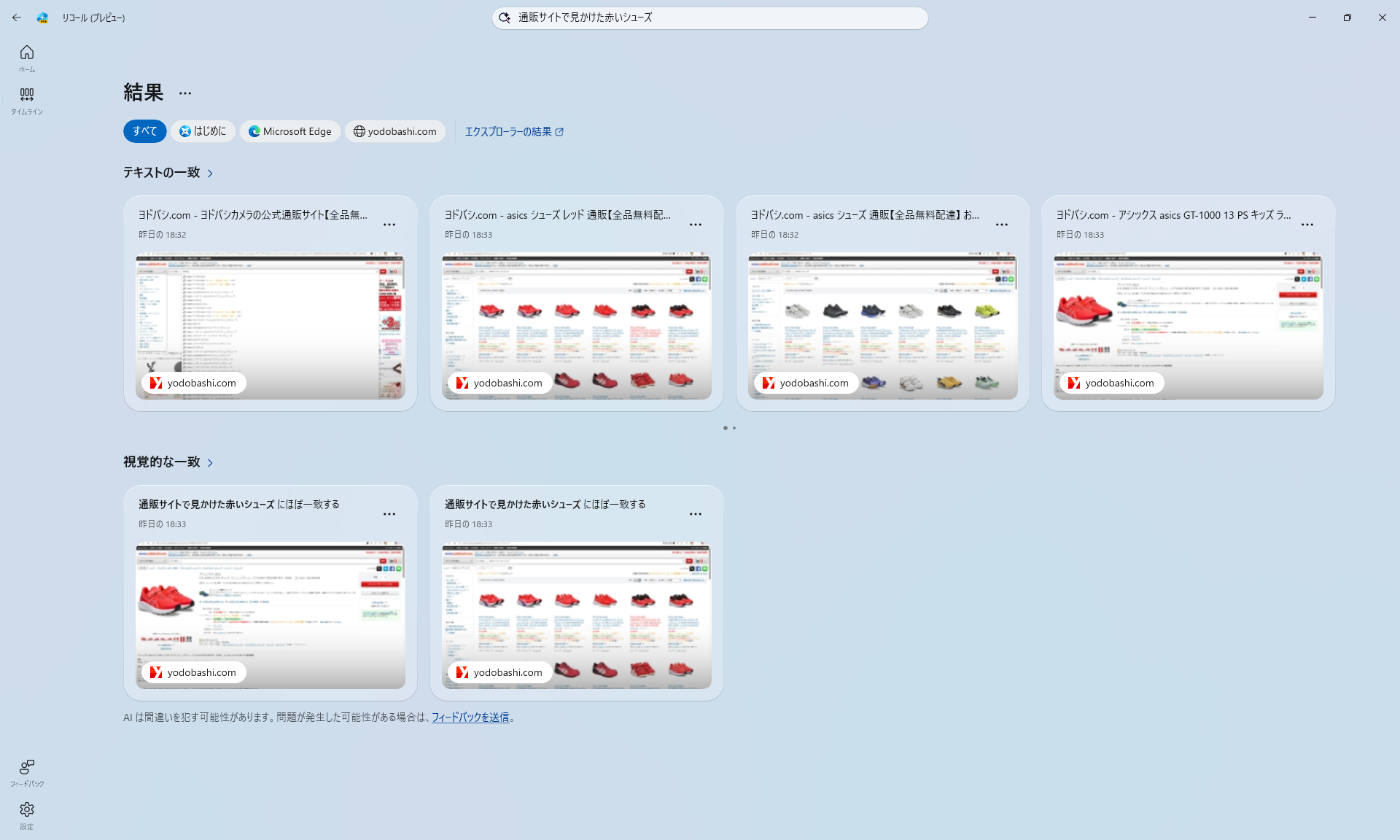Open options menu for first yodobashi text-match card

pyautogui.click(x=389, y=225)
